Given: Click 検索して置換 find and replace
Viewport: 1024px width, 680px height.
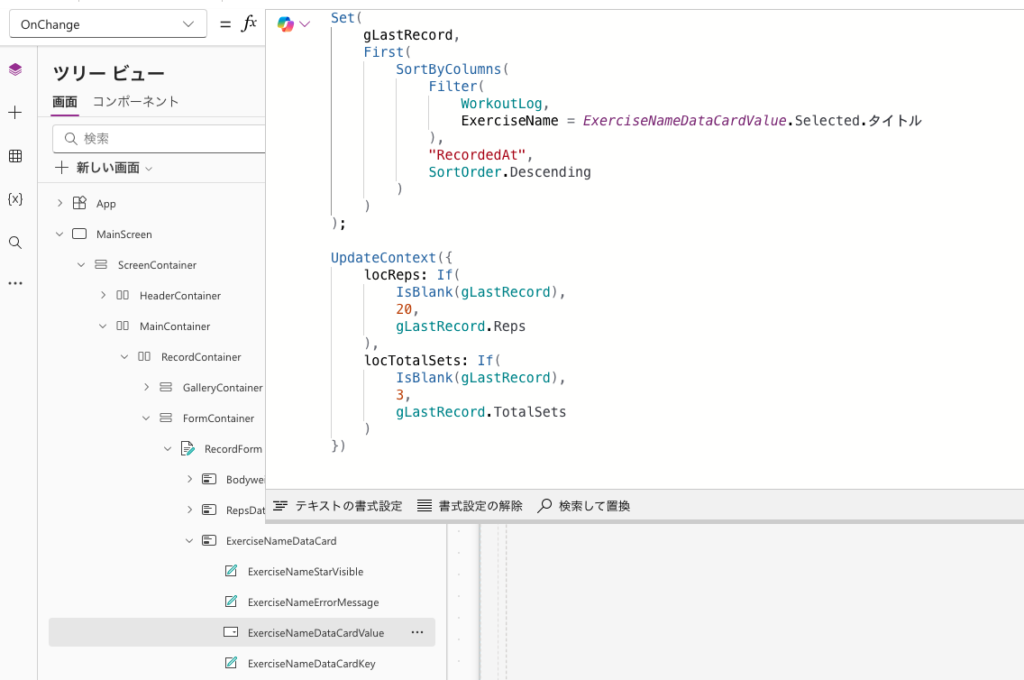Looking at the screenshot, I should [x=584, y=506].
